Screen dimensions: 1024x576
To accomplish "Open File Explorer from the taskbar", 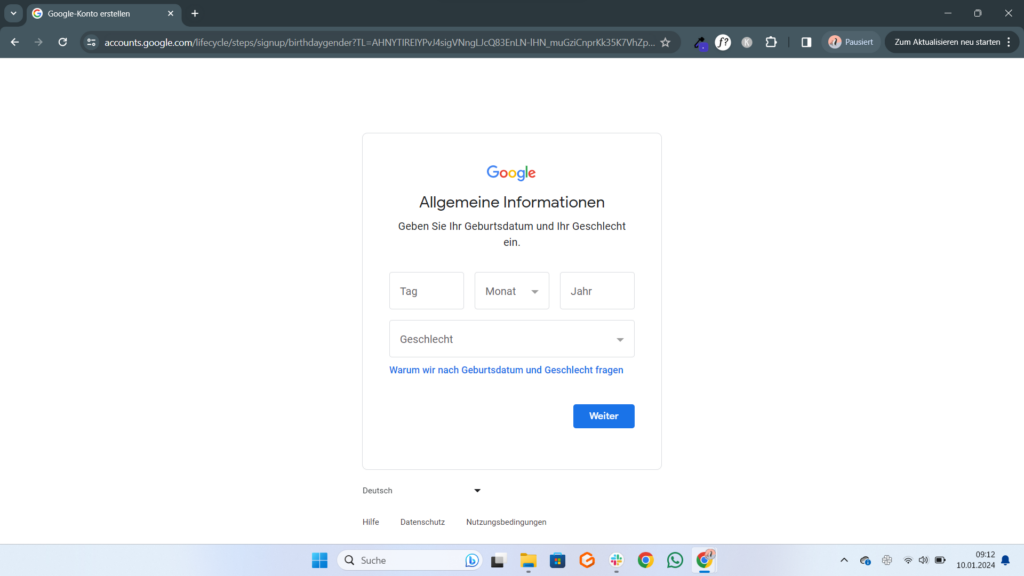I will coord(528,560).
